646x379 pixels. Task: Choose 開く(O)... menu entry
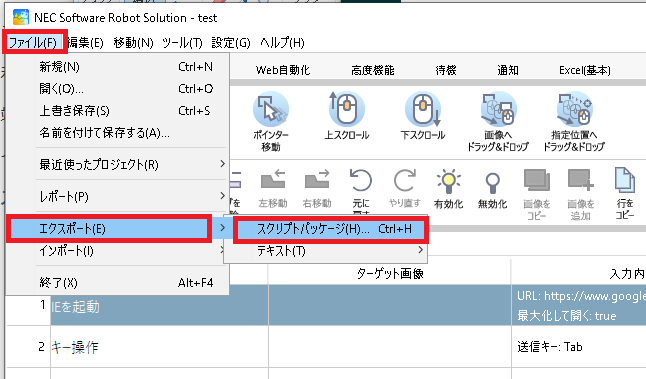[x=117, y=89]
